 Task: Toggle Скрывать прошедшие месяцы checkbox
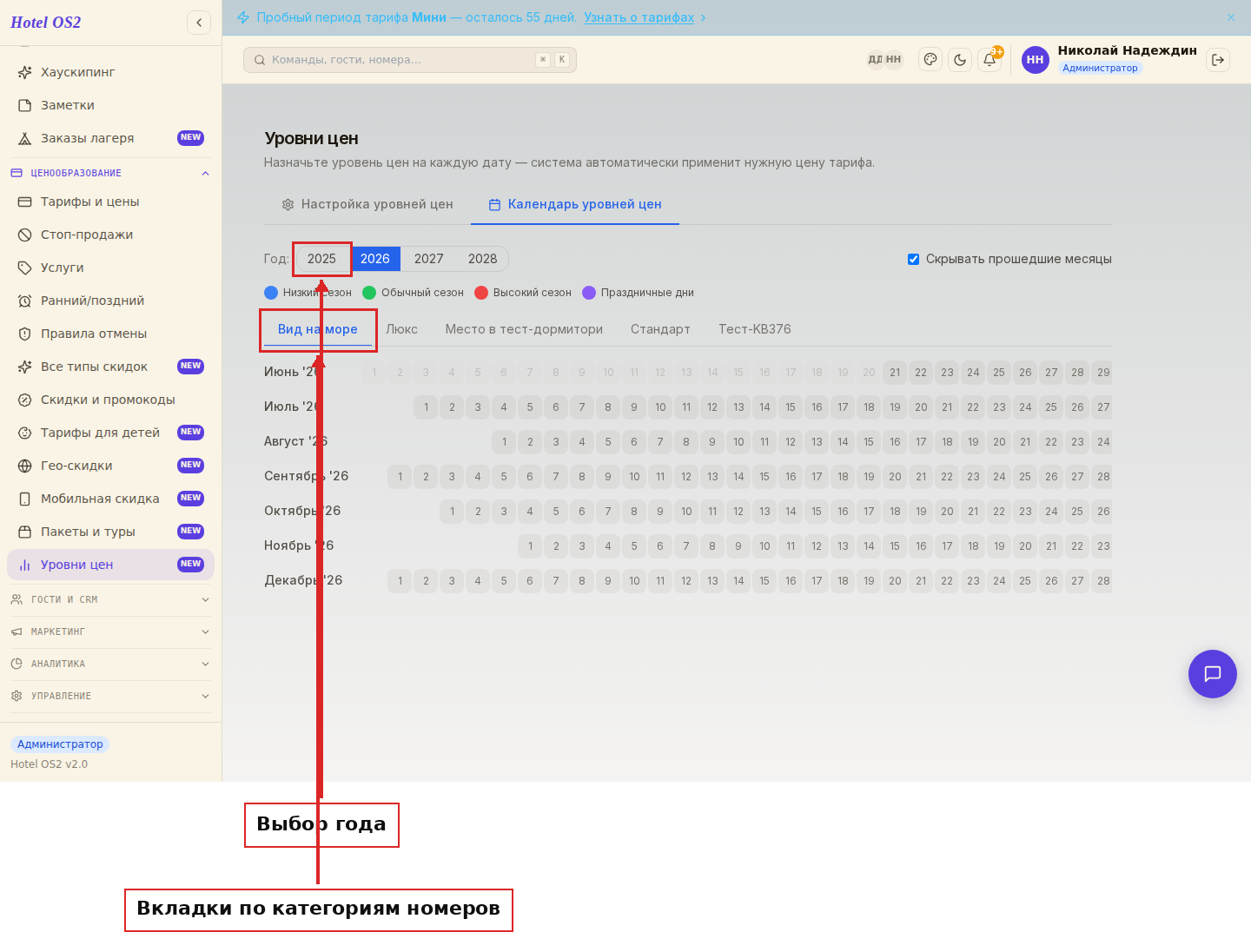click(913, 259)
